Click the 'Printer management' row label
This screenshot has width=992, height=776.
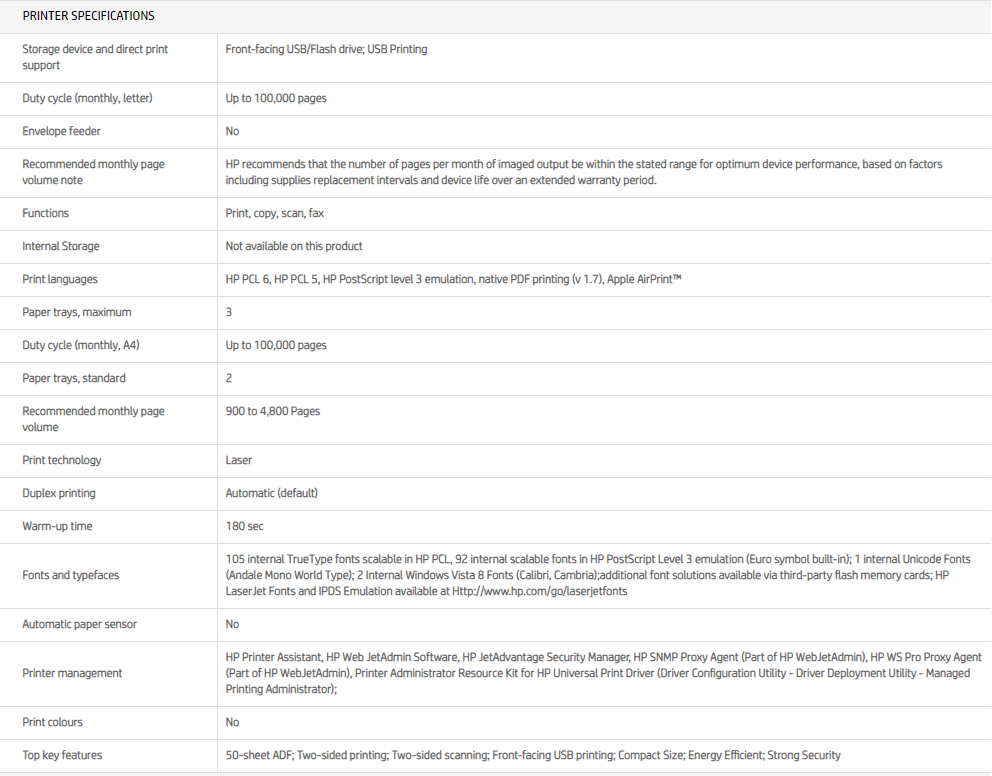click(x=72, y=673)
